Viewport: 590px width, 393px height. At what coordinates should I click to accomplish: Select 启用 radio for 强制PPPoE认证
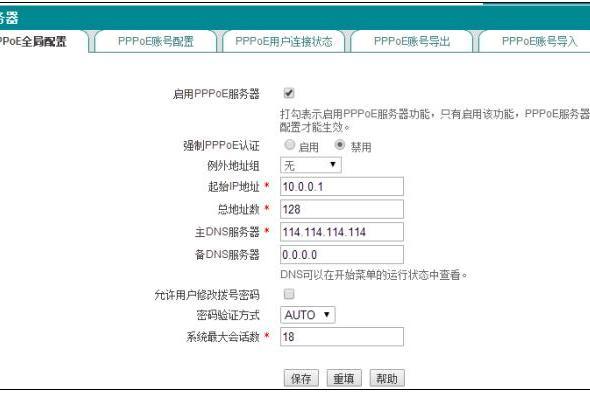(289, 145)
